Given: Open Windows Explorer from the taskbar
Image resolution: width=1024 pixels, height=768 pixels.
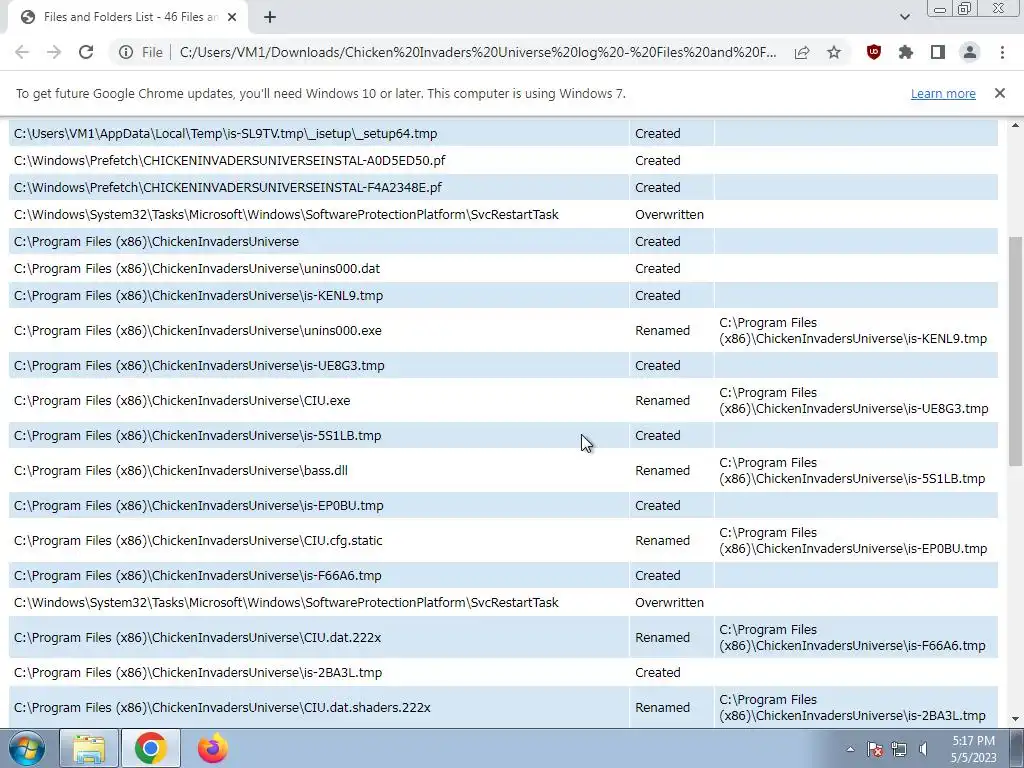Looking at the screenshot, I should (x=89, y=749).
